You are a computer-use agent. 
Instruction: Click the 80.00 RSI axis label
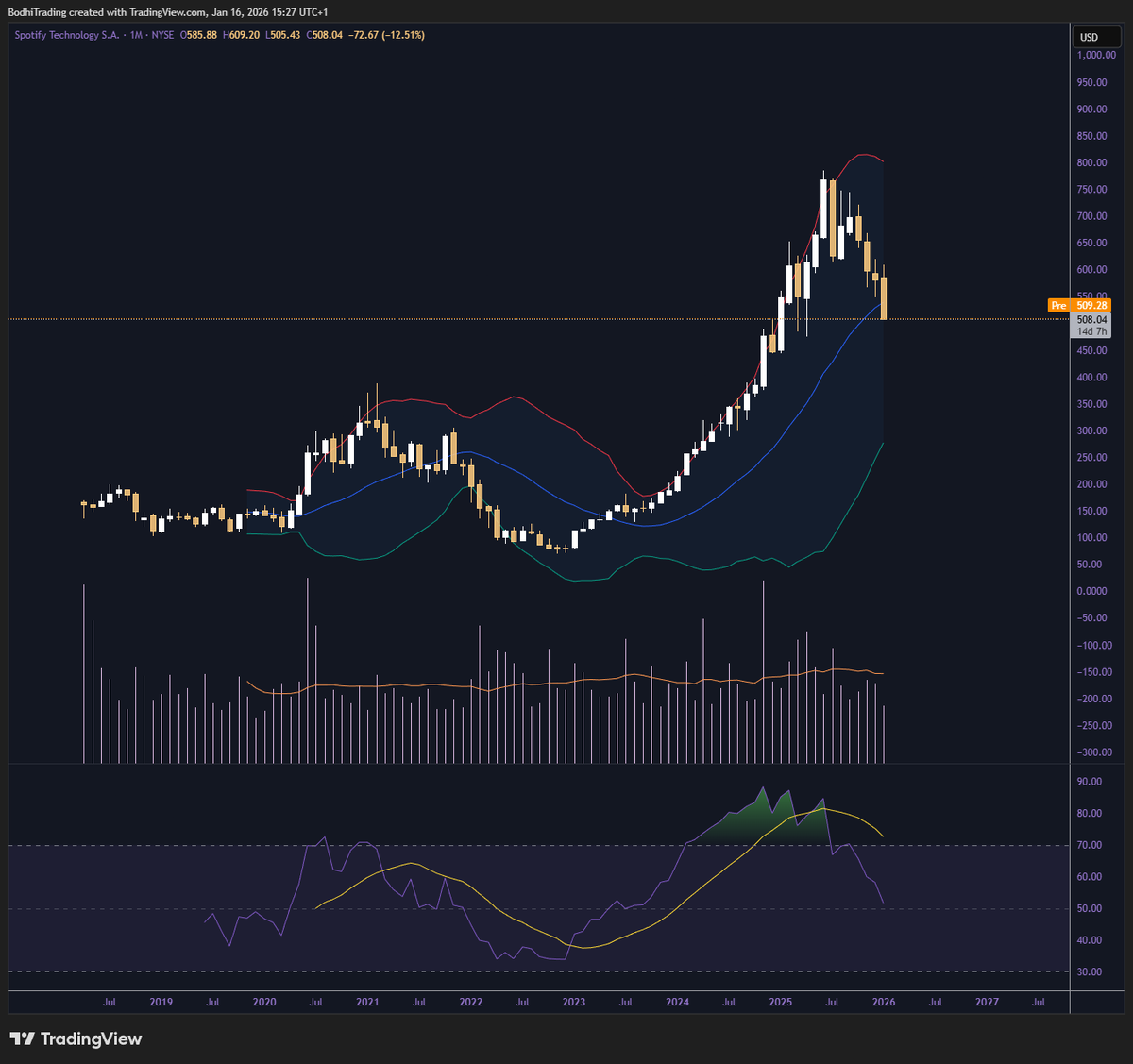(x=1090, y=814)
